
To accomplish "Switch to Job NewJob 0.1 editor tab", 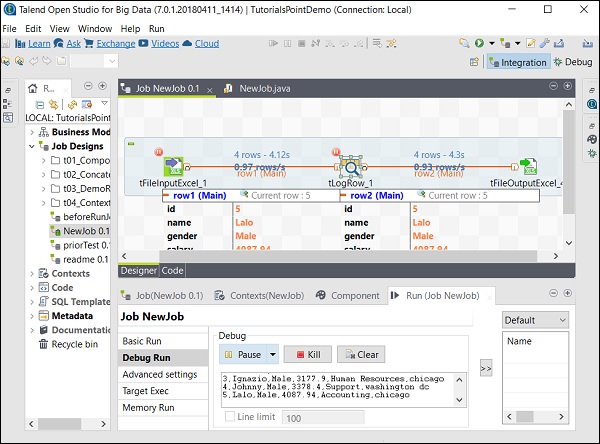I will pyautogui.click(x=167, y=88).
